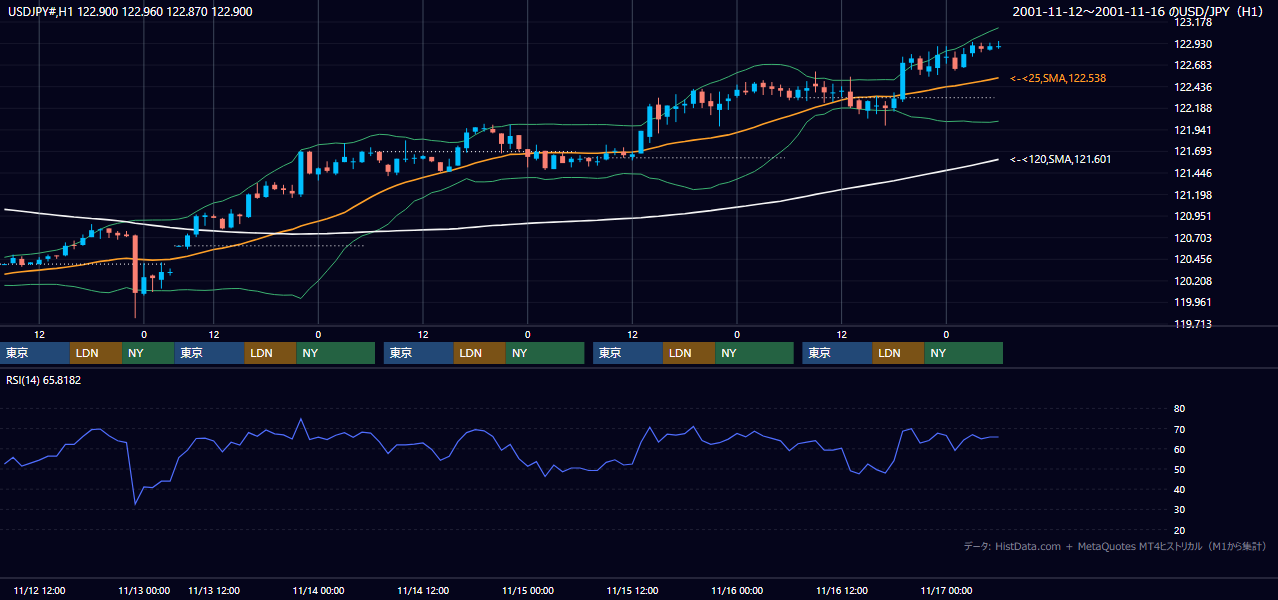Screen dimensions: 1278x600
Task: Select the 11/16 00:00 time axis label
Action: tap(737, 590)
